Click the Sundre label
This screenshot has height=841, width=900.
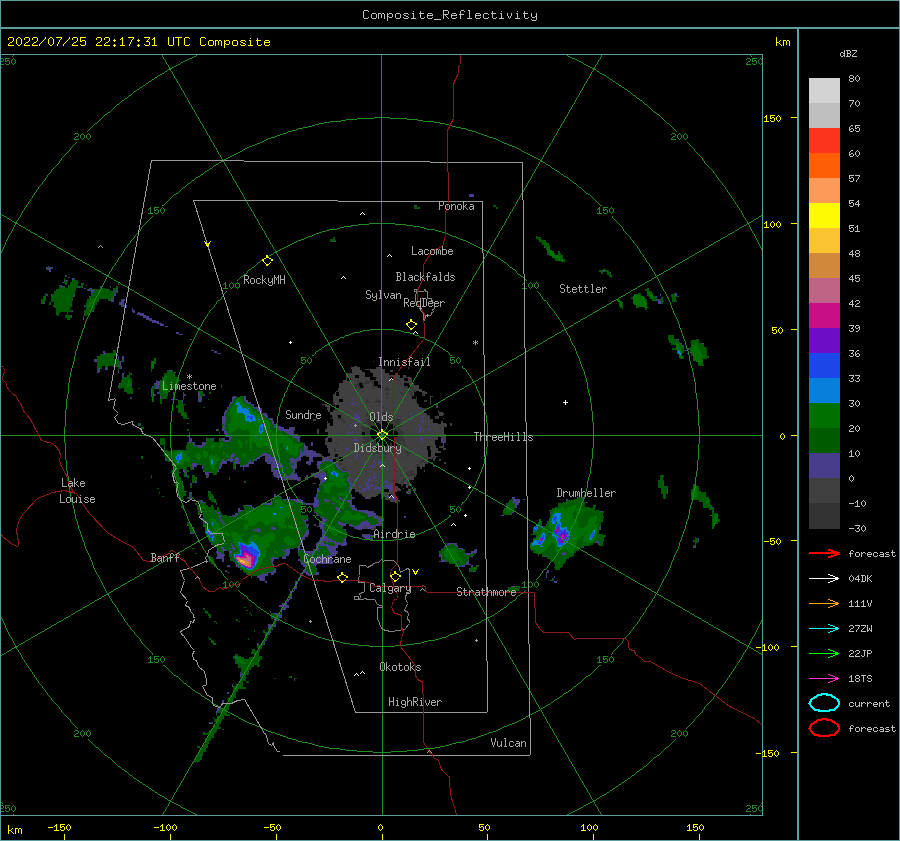(303, 414)
